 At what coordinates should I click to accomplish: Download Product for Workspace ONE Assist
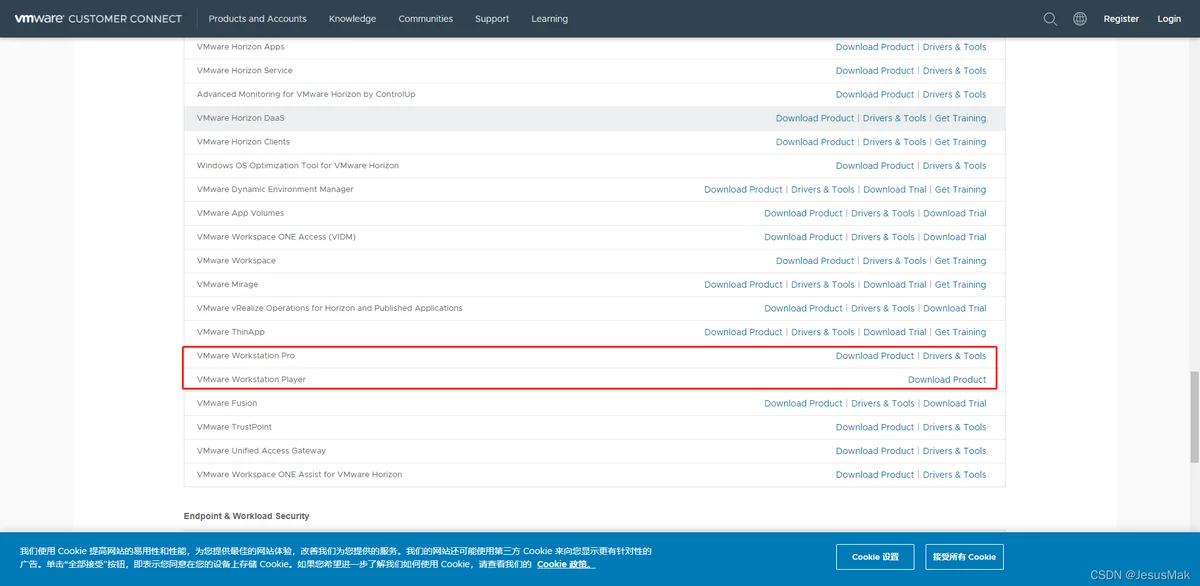[875, 475]
